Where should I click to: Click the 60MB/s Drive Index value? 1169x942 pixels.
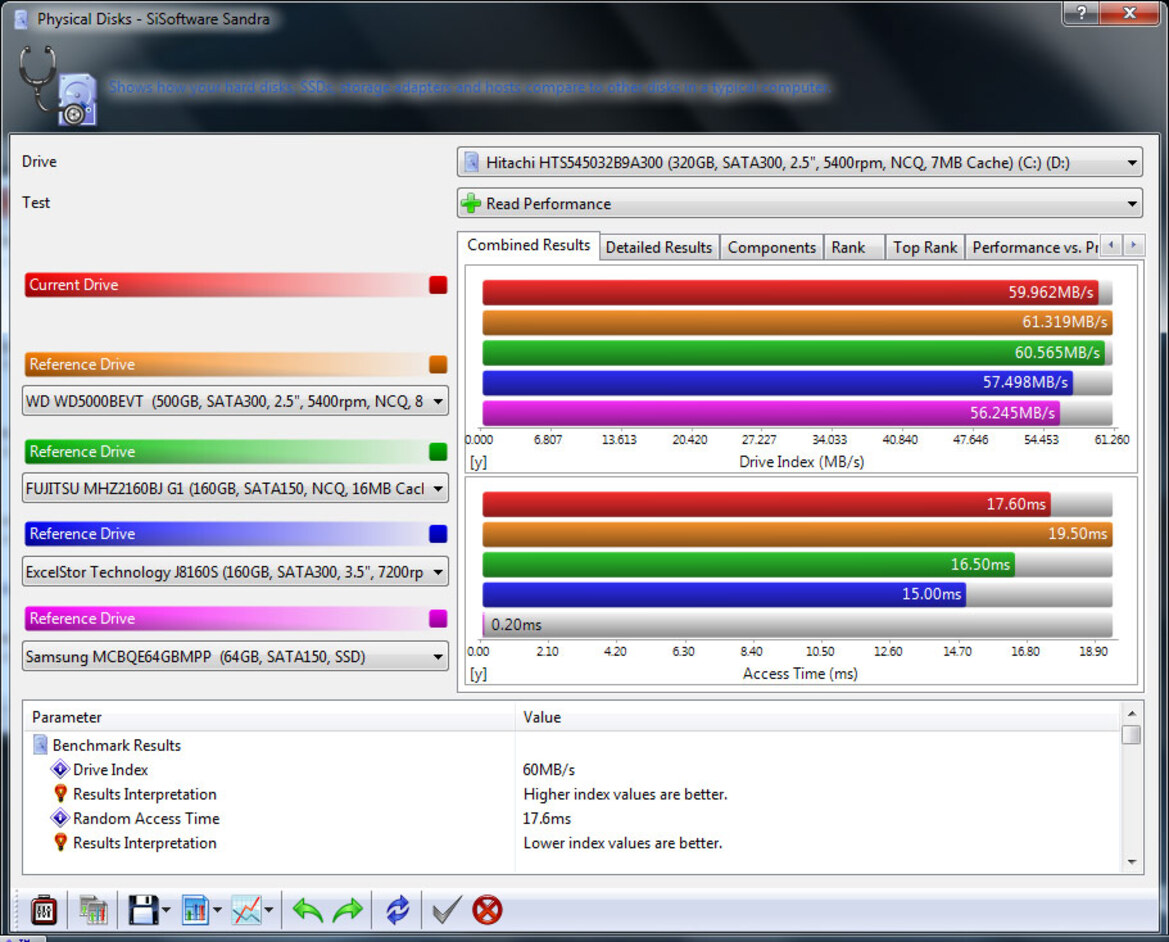tap(549, 770)
